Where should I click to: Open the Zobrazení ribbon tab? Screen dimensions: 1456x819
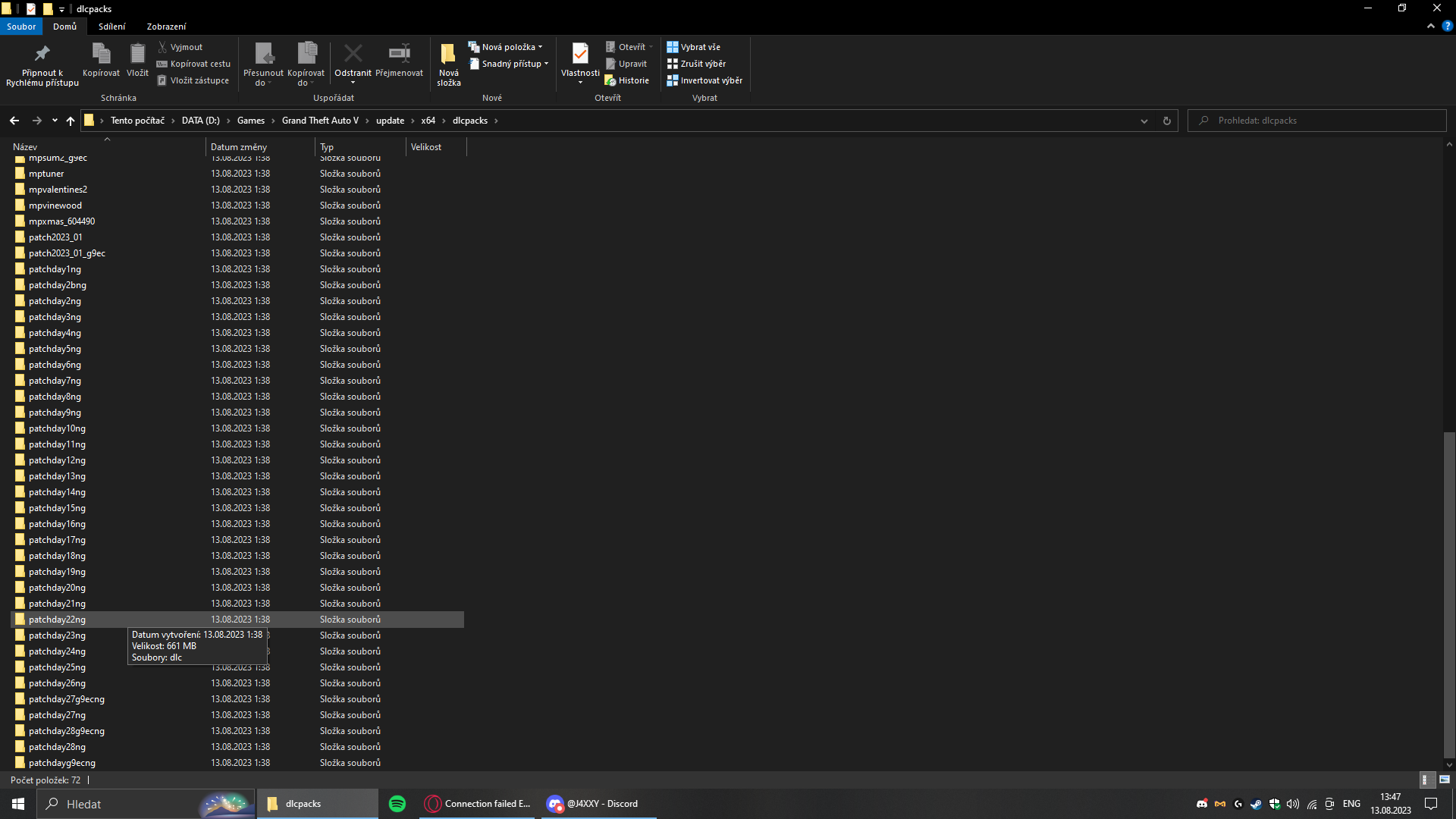click(x=166, y=27)
